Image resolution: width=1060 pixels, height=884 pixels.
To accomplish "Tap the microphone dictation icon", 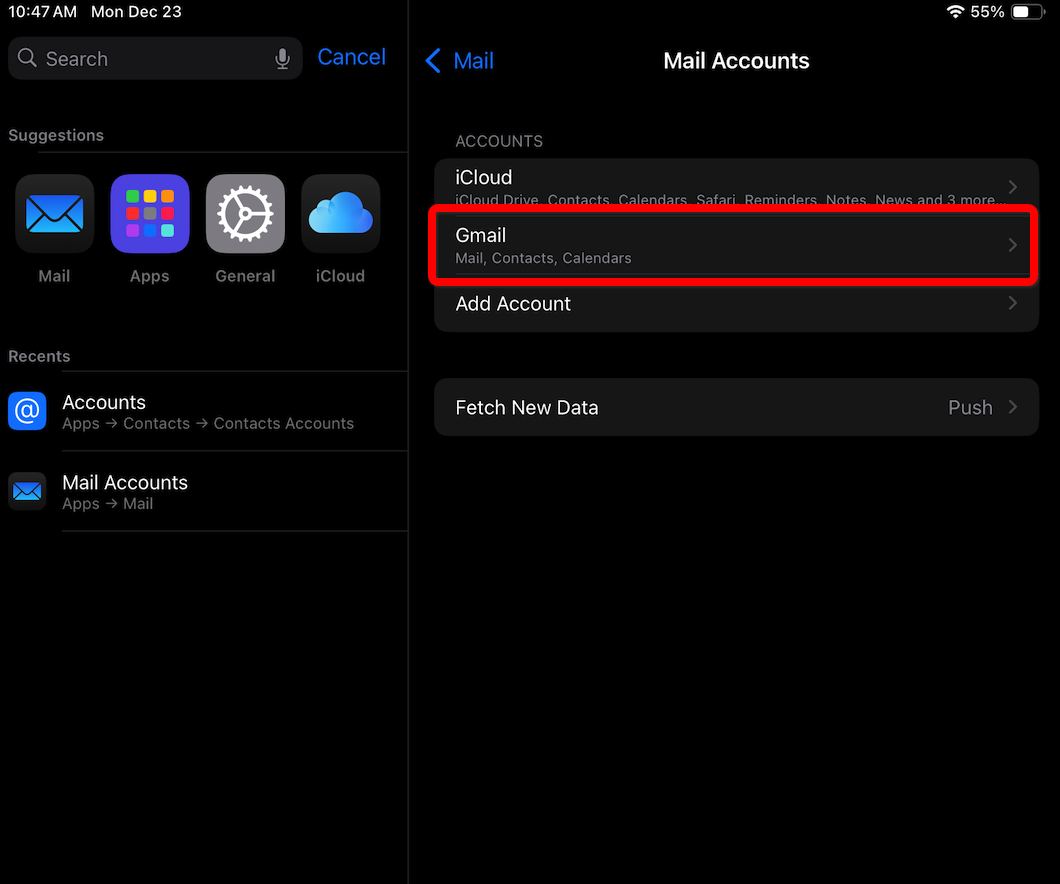I will pos(282,59).
